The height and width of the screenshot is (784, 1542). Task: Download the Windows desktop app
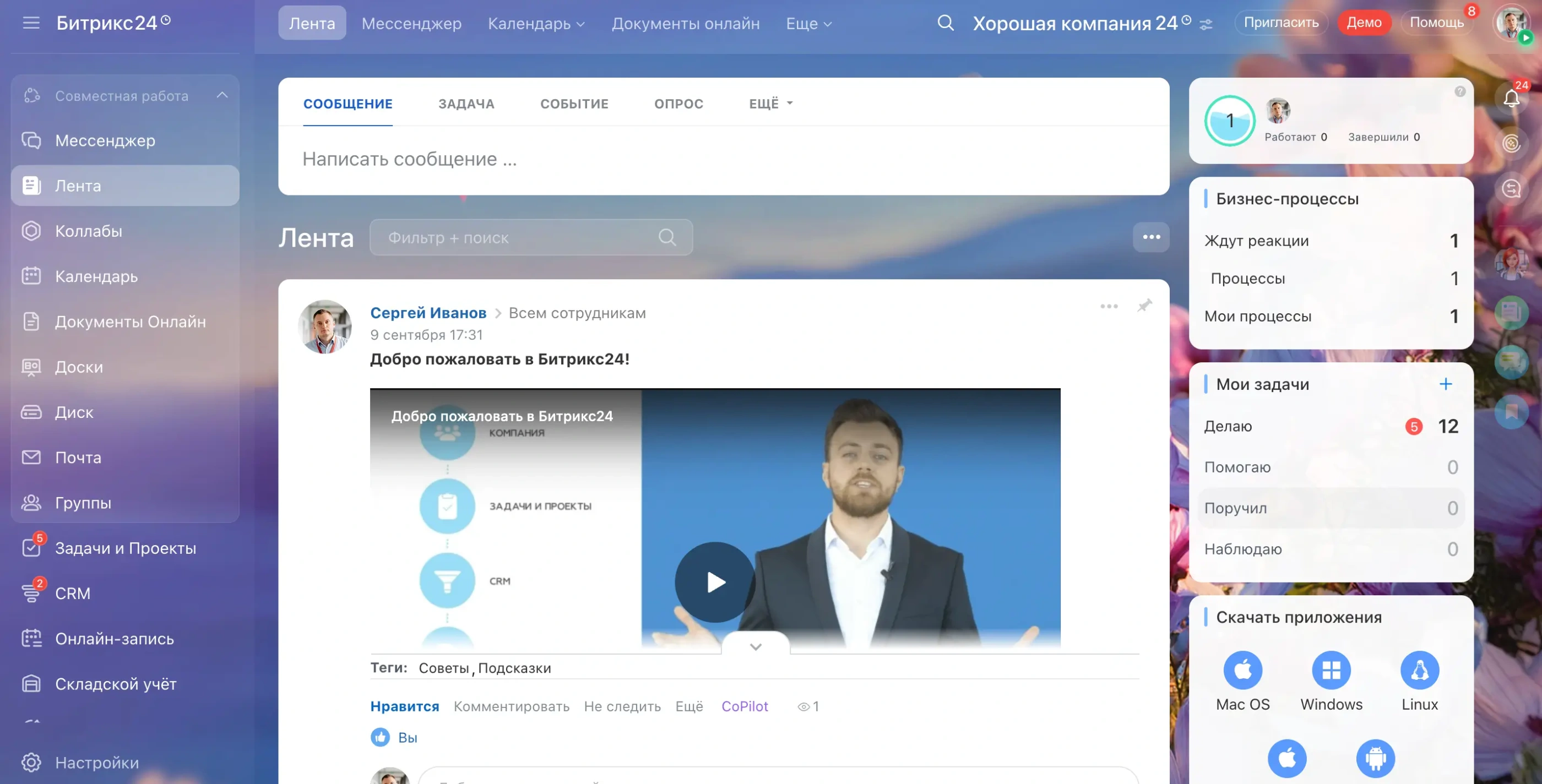tap(1331, 670)
